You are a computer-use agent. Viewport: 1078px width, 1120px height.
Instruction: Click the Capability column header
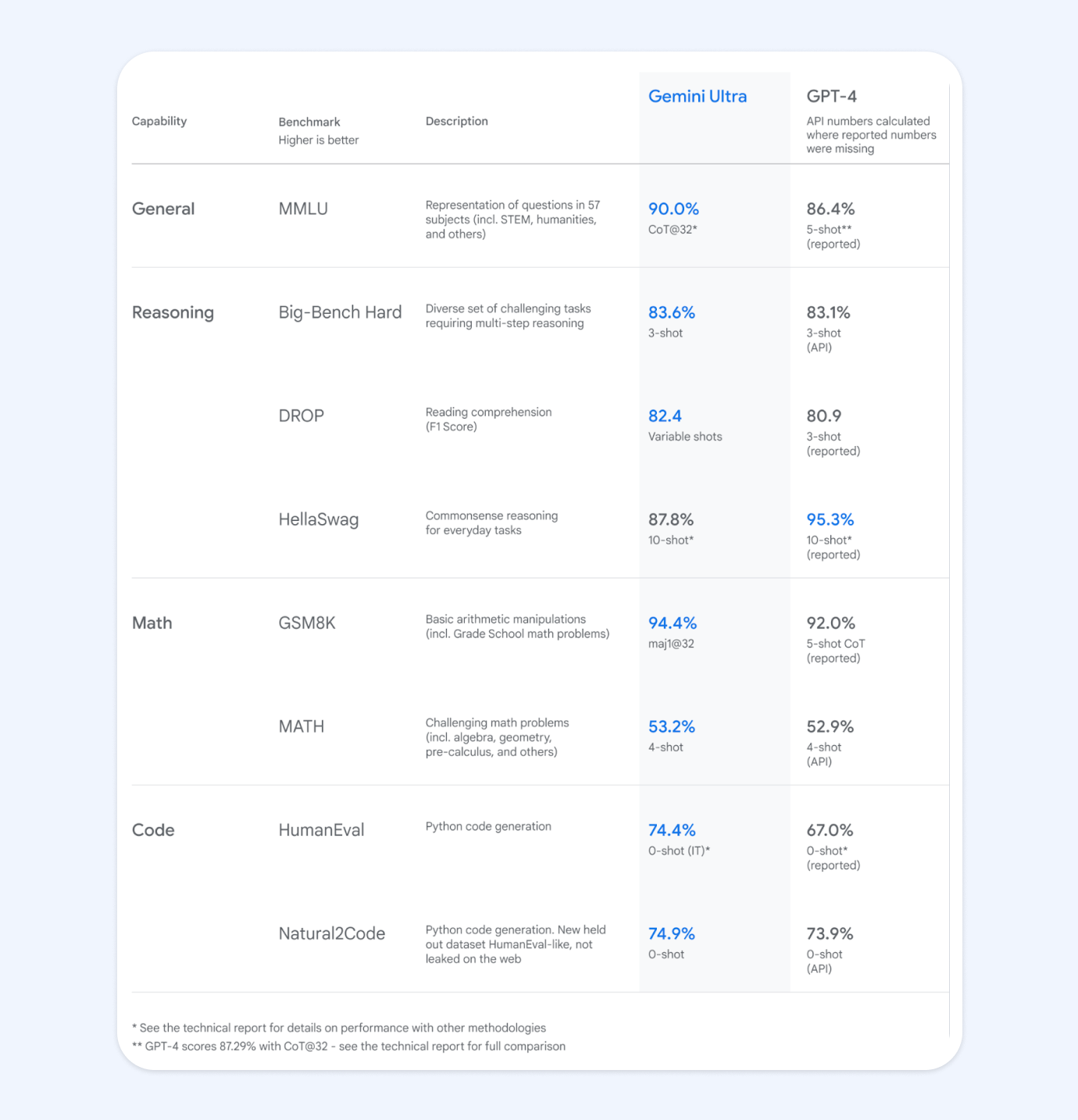(x=159, y=121)
